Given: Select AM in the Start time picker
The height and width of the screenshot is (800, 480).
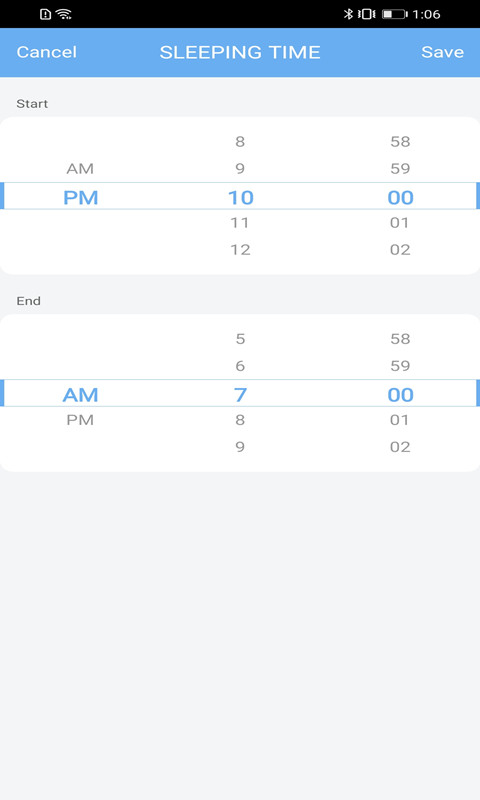Looking at the screenshot, I should pos(80,168).
